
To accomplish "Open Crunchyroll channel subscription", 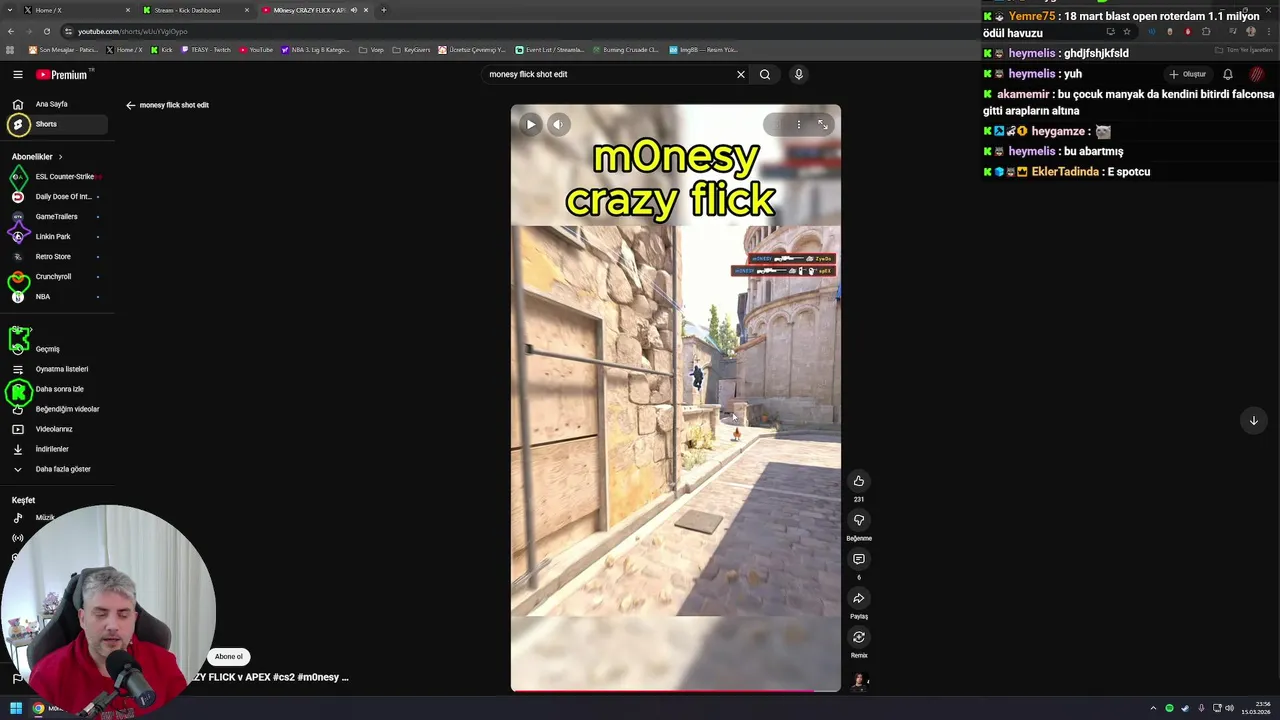I will pos(55,277).
